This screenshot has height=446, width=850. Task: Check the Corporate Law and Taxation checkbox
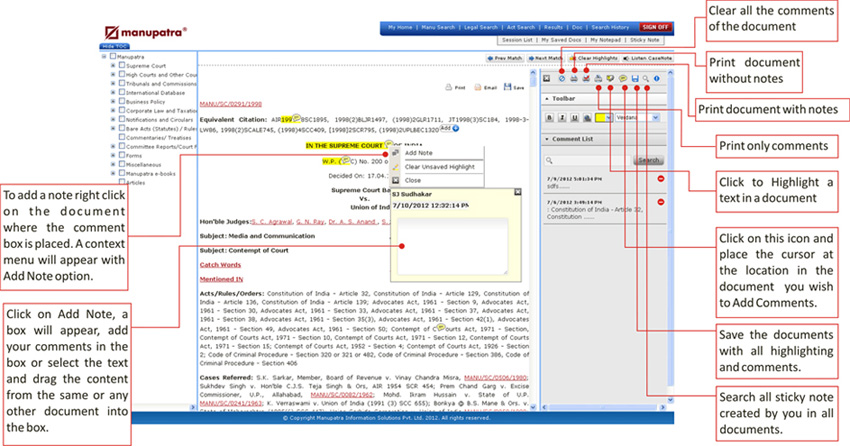click(x=122, y=110)
